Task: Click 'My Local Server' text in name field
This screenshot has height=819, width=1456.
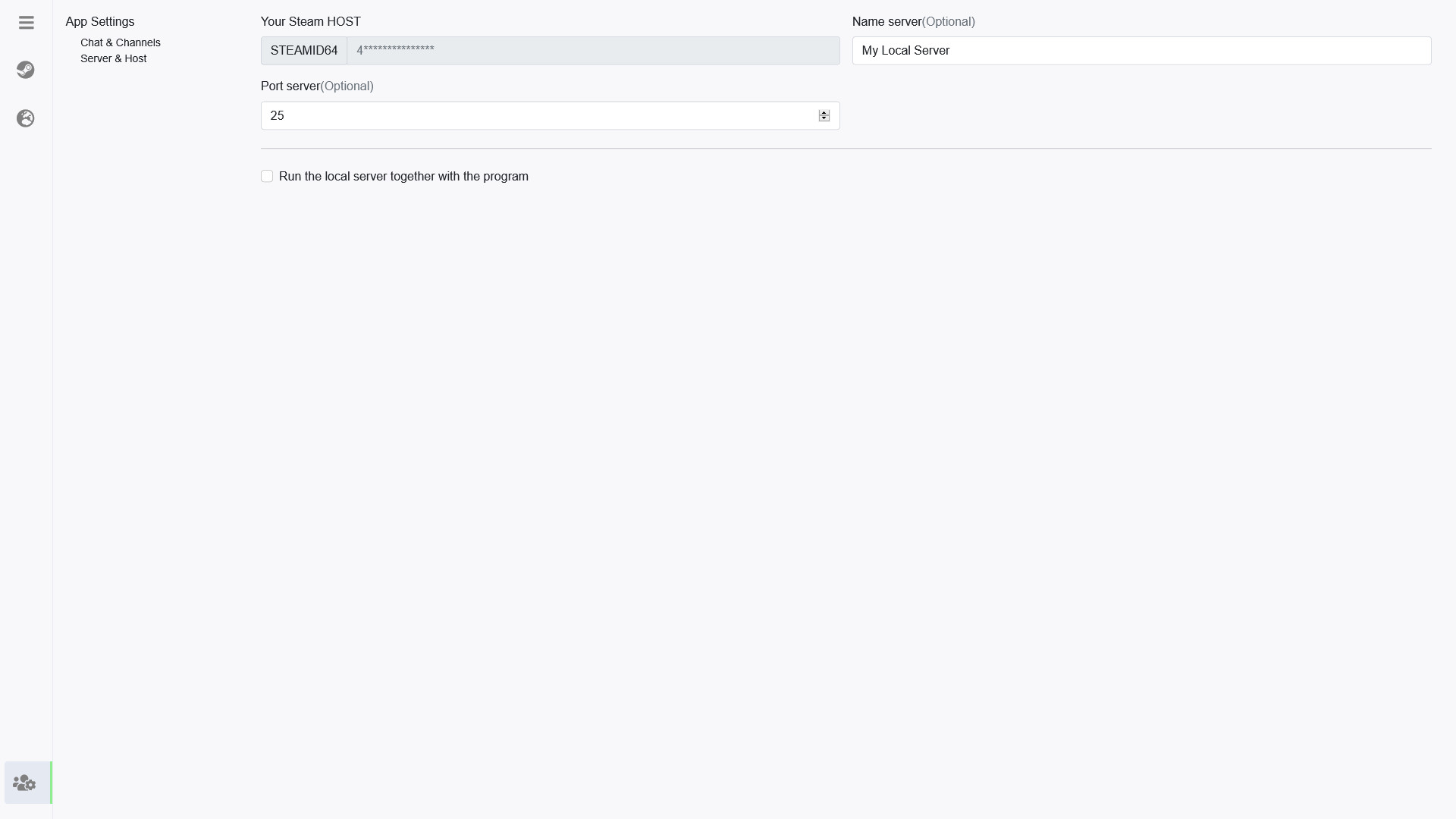Action: tap(905, 51)
